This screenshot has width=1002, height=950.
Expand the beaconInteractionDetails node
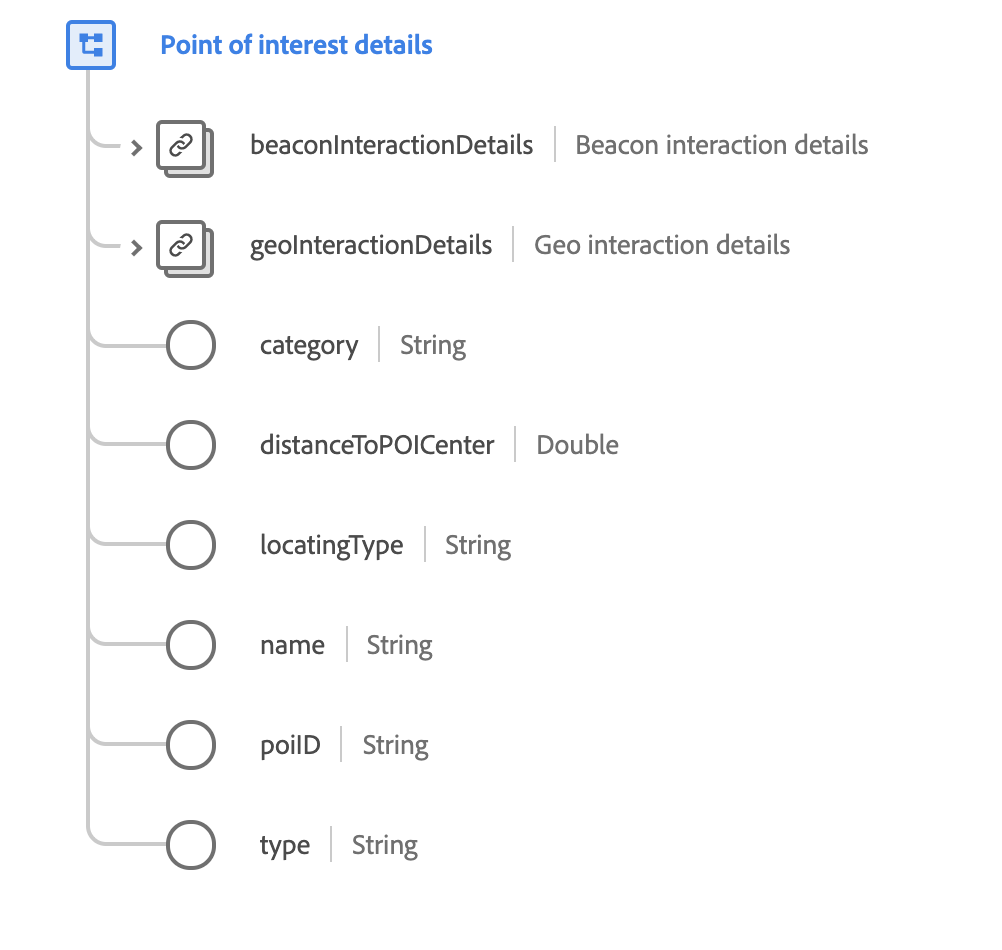pos(137,148)
